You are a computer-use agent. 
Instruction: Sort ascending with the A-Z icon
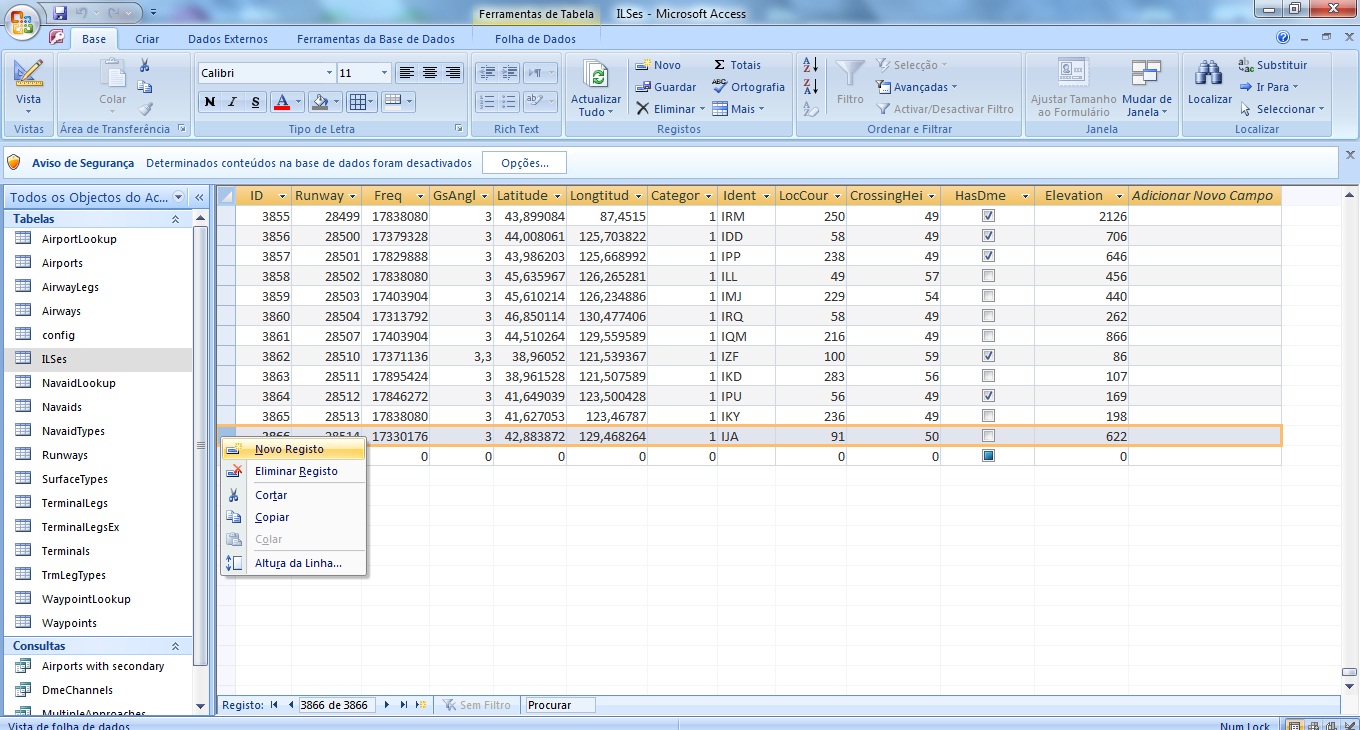pyautogui.click(x=811, y=65)
